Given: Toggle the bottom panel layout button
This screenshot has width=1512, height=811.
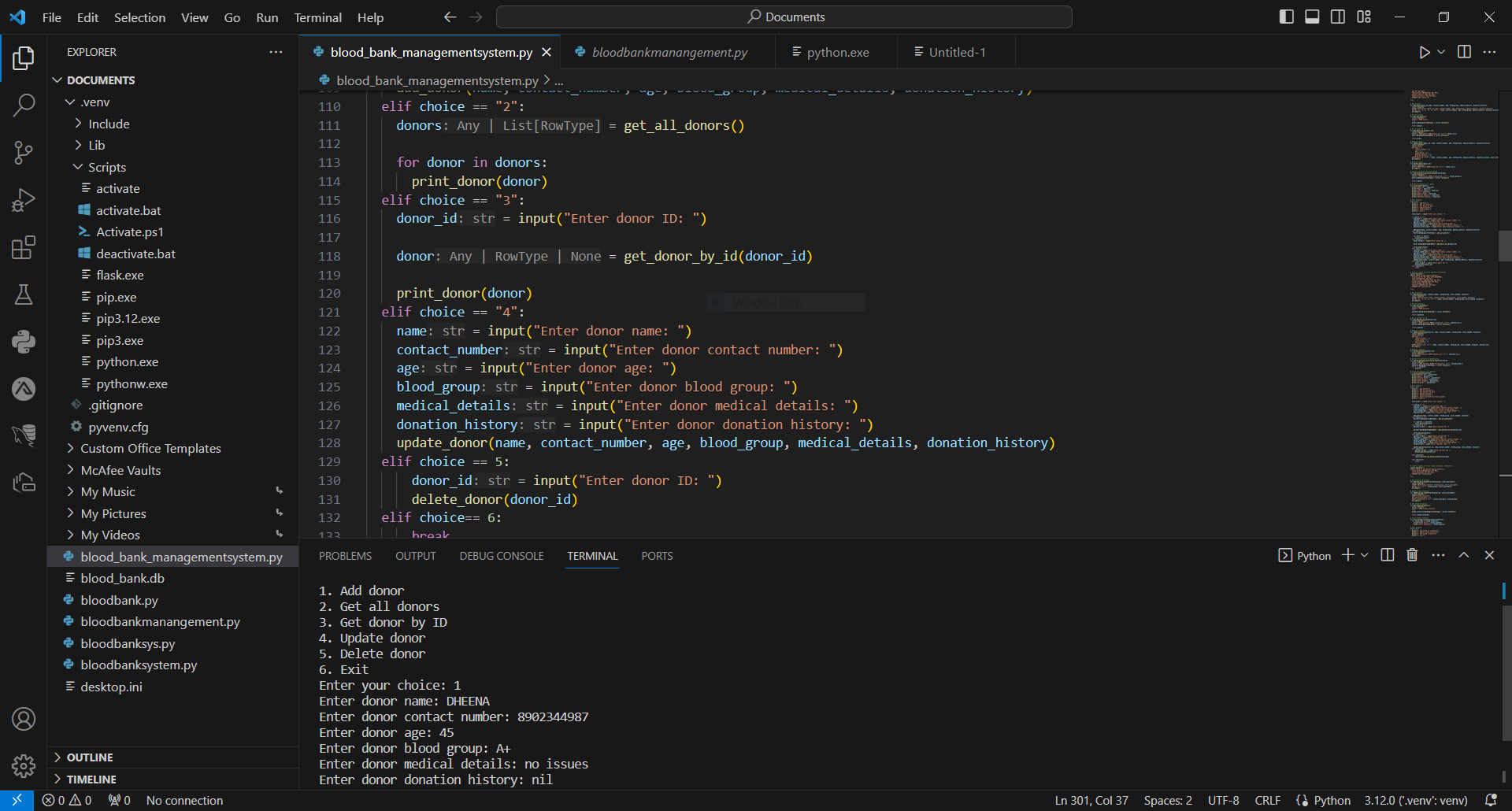Looking at the screenshot, I should point(1312,17).
